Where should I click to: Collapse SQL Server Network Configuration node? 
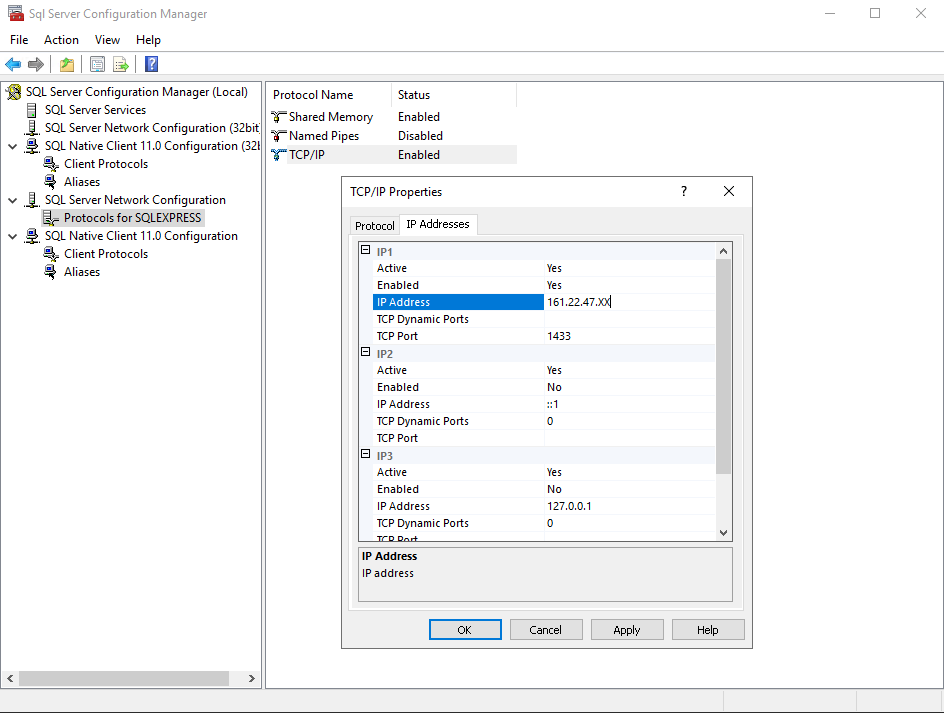(14, 199)
